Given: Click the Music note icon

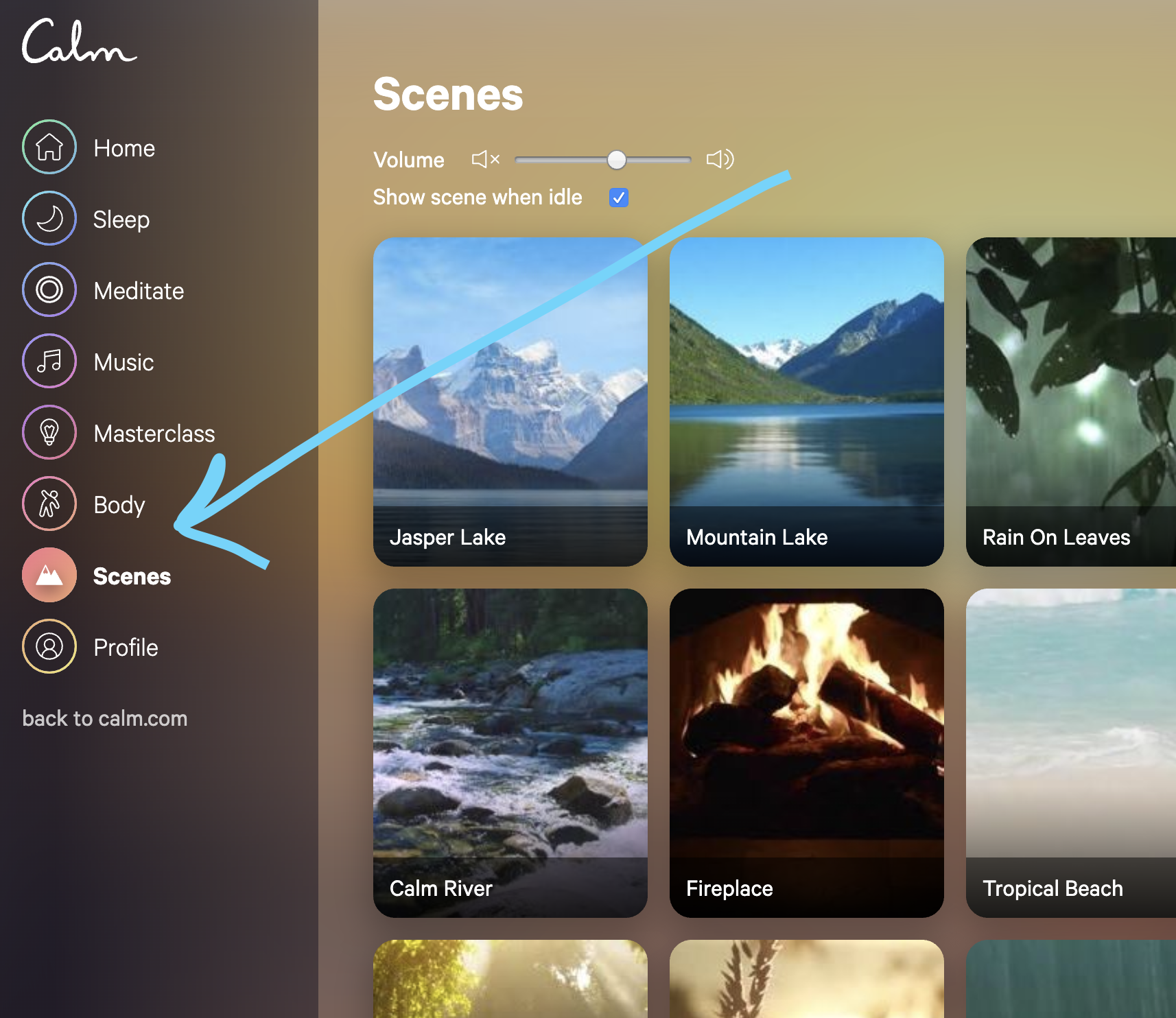Looking at the screenshot, I should [49, 361].
